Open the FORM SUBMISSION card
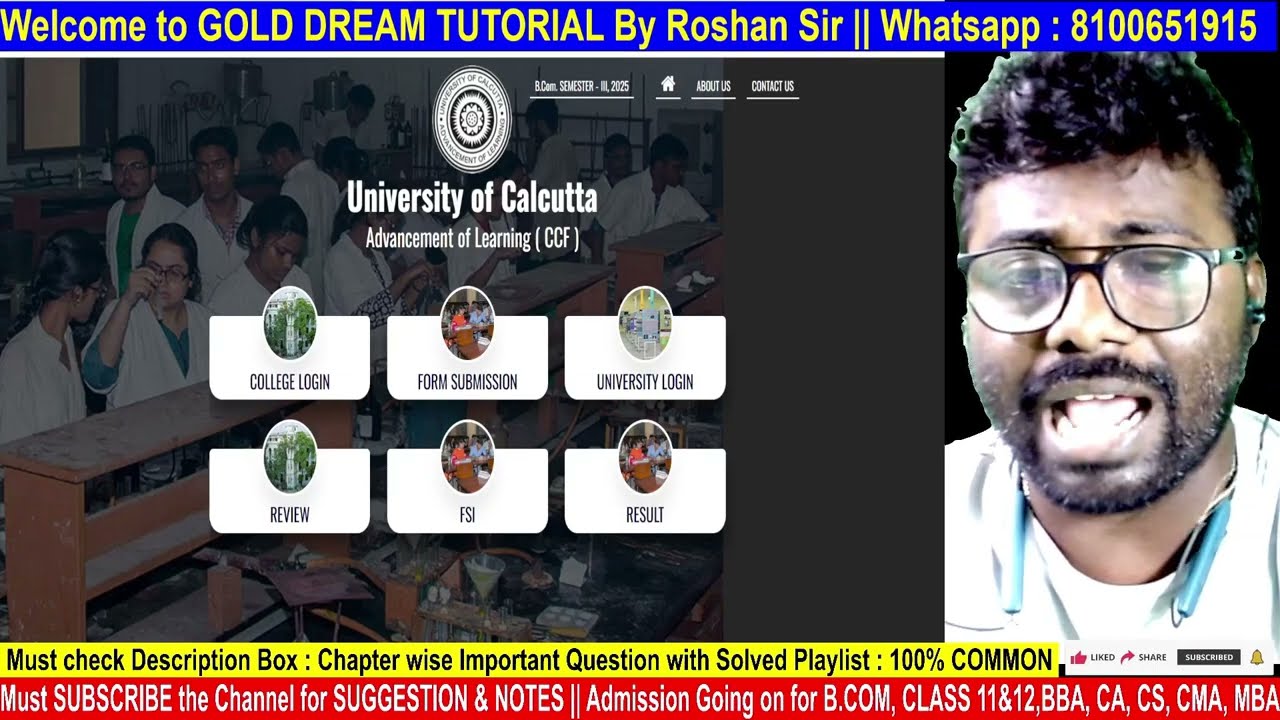Image resolution: width=1280 pixels, height=720 pixels. tap(467, 357)
